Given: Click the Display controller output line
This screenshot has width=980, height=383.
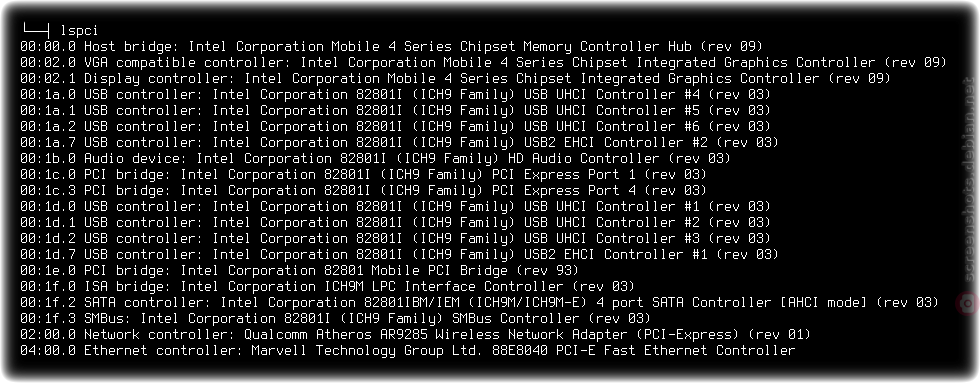Looking at the screenshot, I should [x=455, y=79].
